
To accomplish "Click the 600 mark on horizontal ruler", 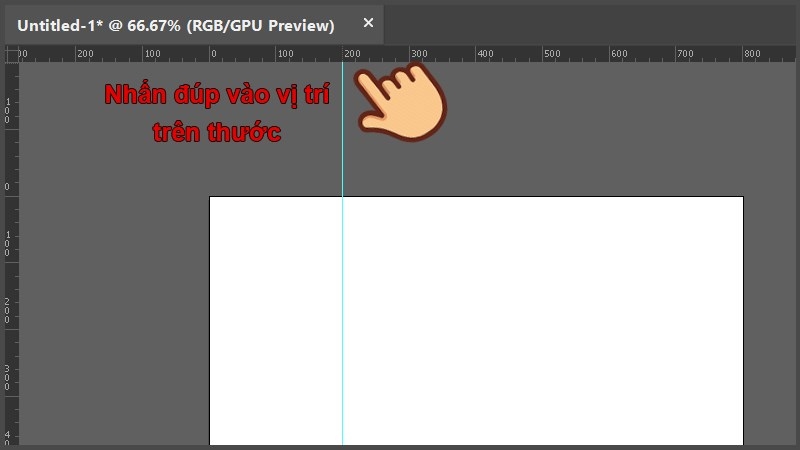I will (619, 54).
